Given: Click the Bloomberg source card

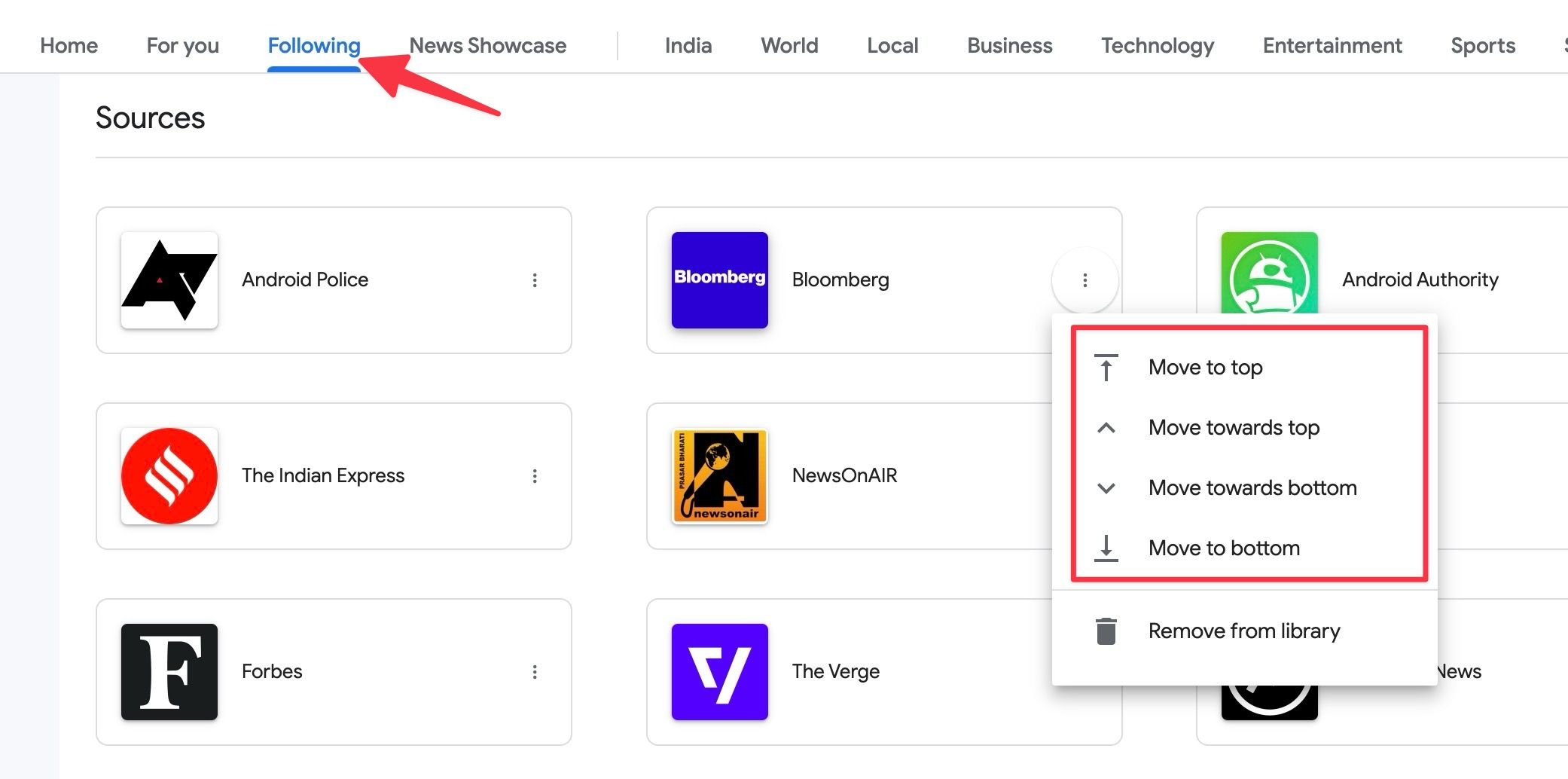Looking at the screenshot, I should coord(841,280).
